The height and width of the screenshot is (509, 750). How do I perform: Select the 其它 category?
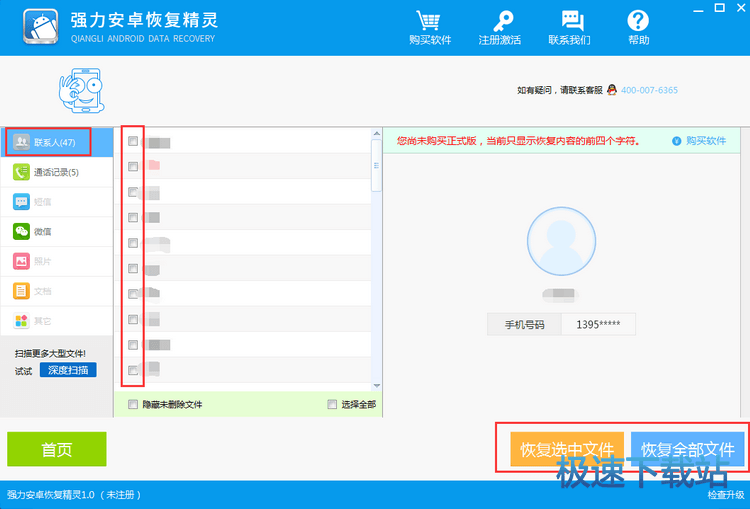[x=56, y=321]
